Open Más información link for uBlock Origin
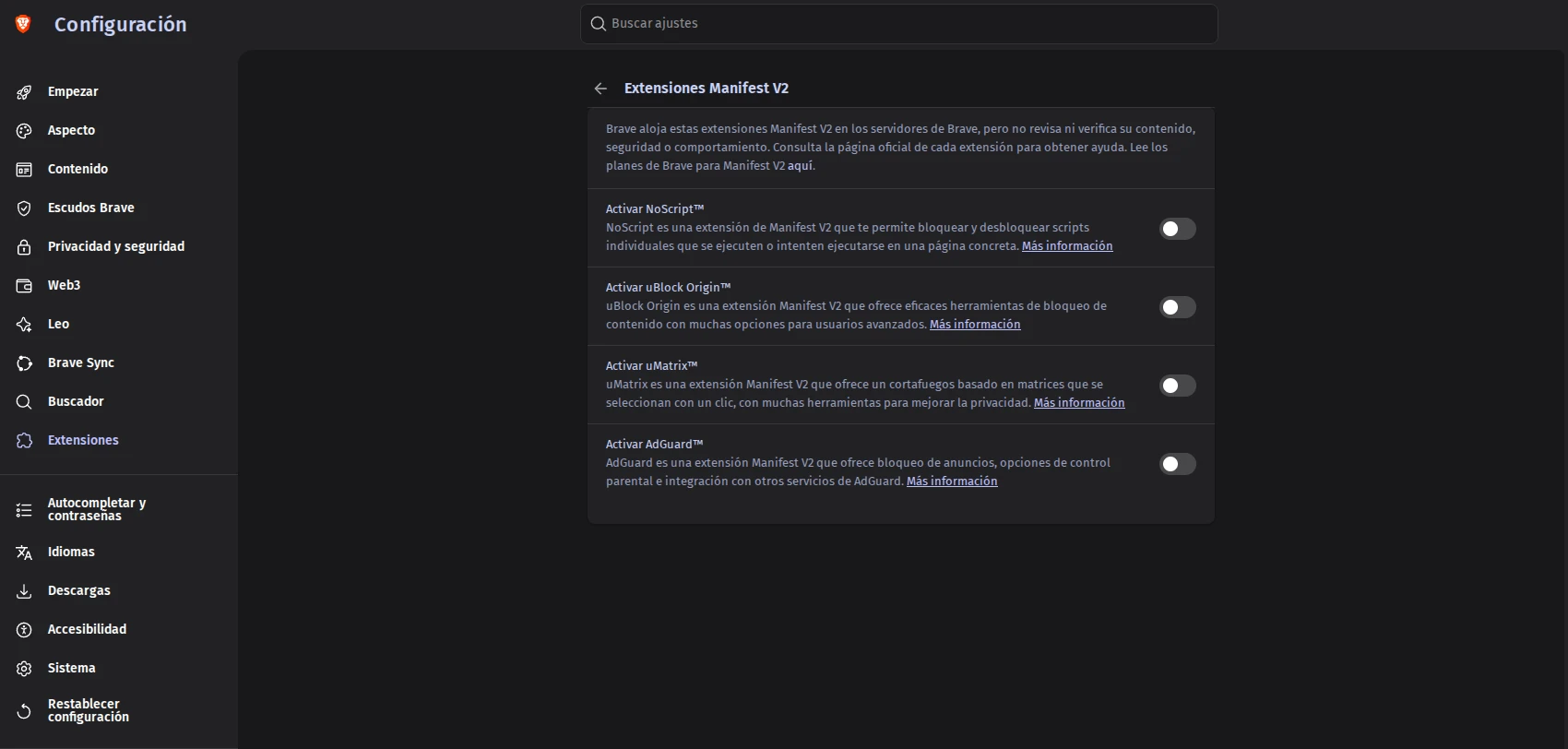This screenshot has width=1568, height=749. coord(975,325)
